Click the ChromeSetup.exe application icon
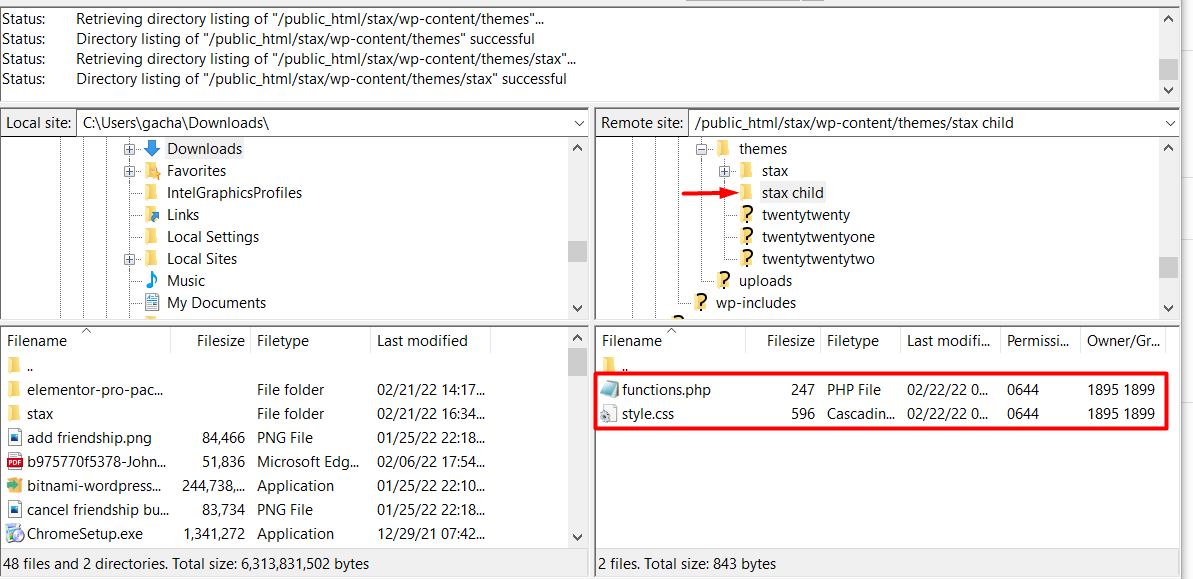The height and width of the screenshot is (579, 1193). pos(14,533)
